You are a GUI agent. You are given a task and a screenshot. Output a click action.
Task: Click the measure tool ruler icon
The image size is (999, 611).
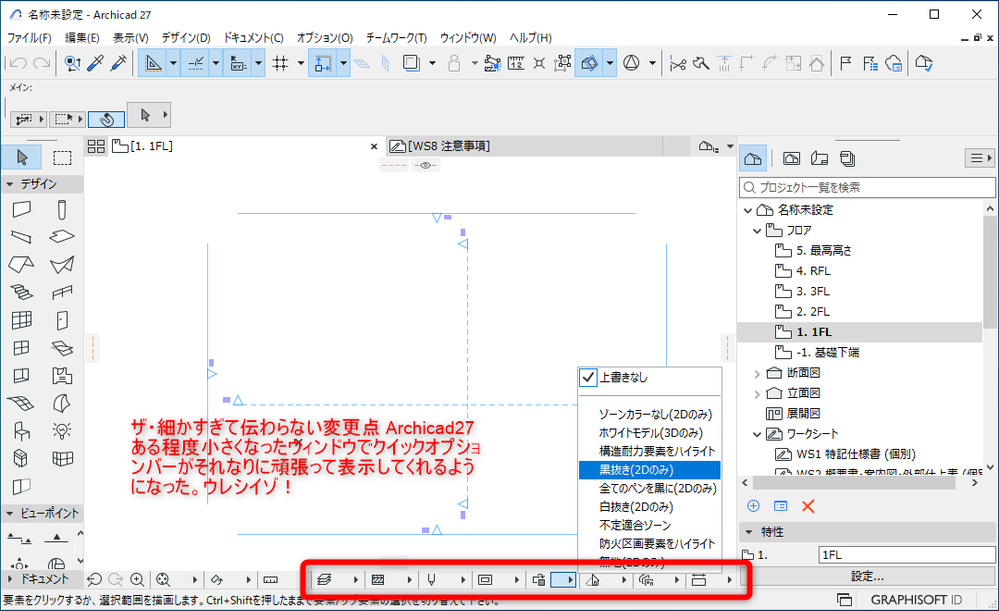516,63
